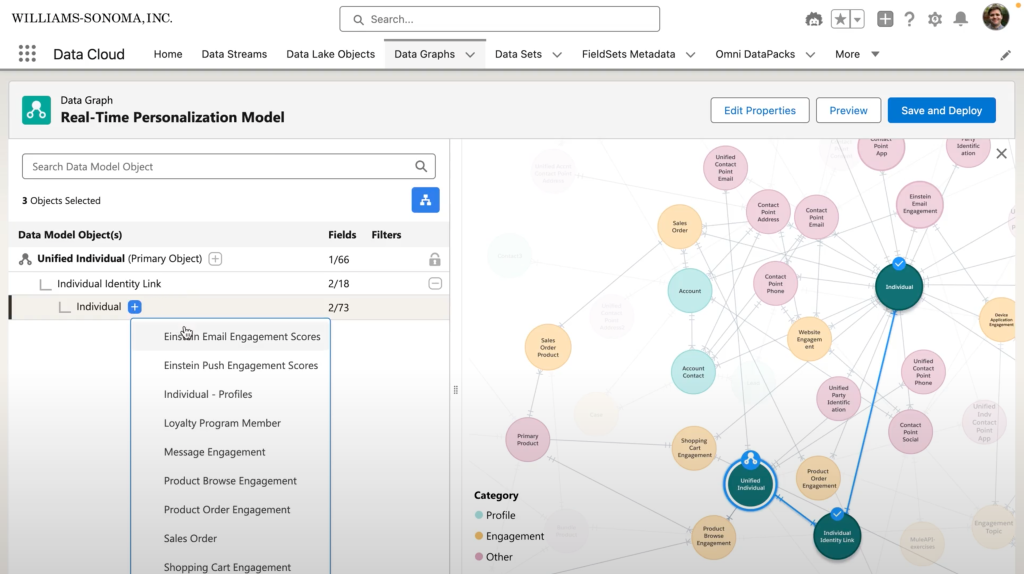This screenshot has width=1024, height=574.
Task: Open the favorites list dropdown arrow
Action: tap(857, 19)
